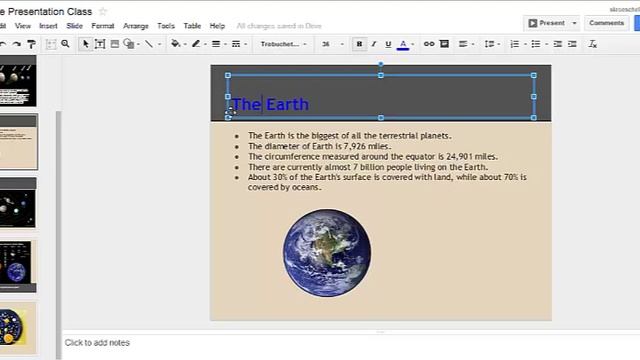Expand the line tool dropdown arrow
The image size is (640, 360).
[x=160, y=44]
